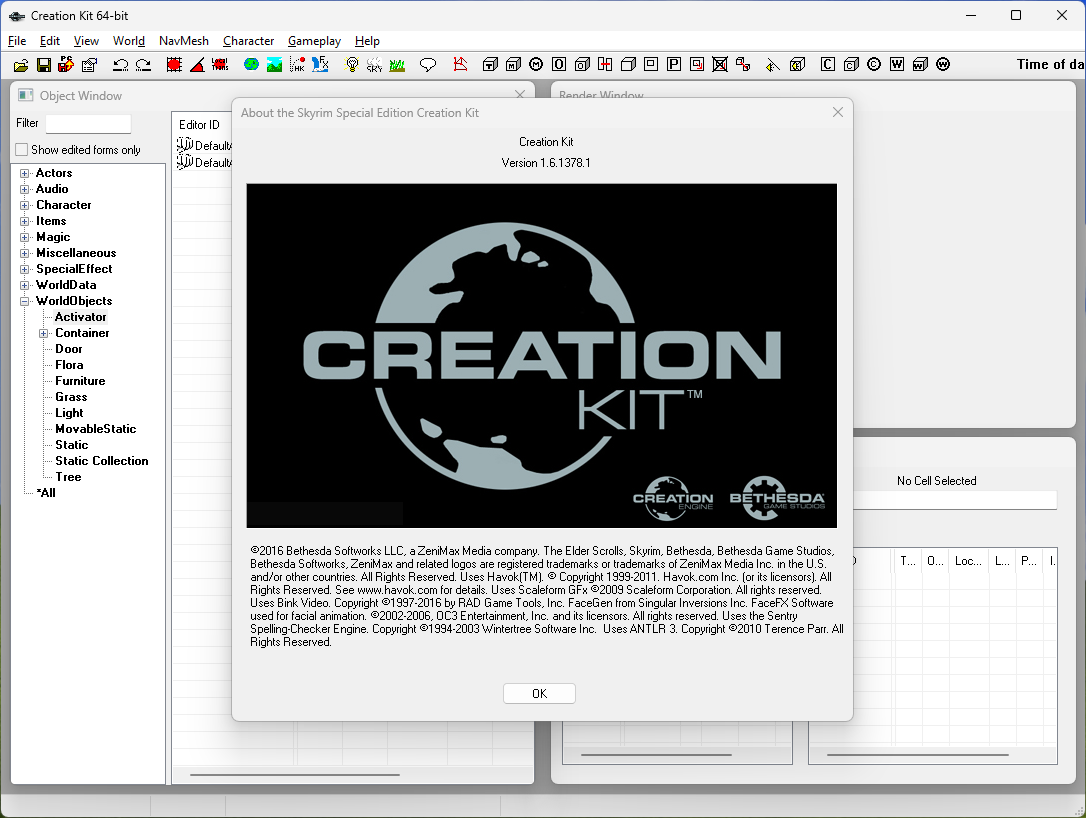1086x818 pixels.
Task: Click the HK Havok toolbar icon
Action: [297, 65]
